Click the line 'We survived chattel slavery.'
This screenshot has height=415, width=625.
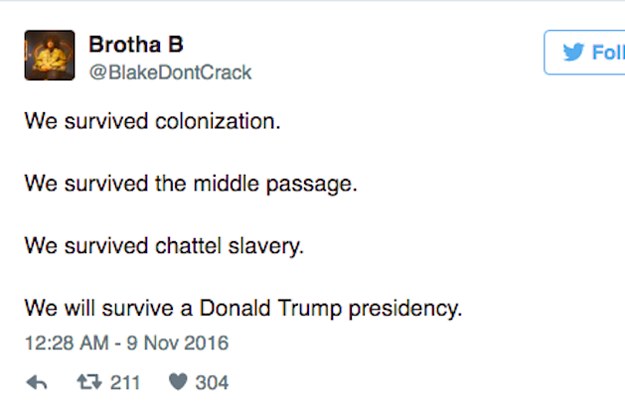(164, 246)
